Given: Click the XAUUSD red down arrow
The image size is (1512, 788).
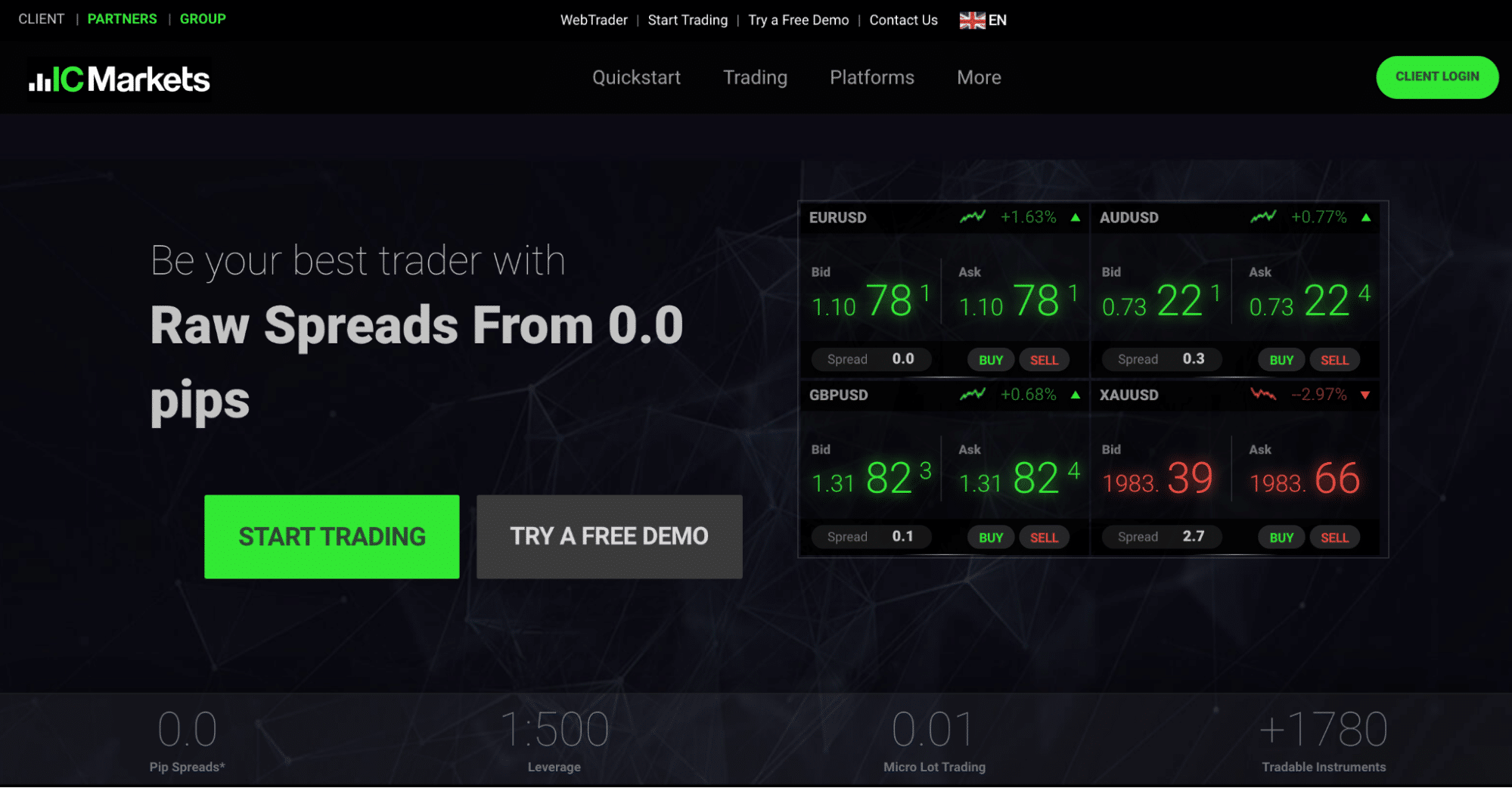Looking at the screenshot, I should (x=1365, y=395).
